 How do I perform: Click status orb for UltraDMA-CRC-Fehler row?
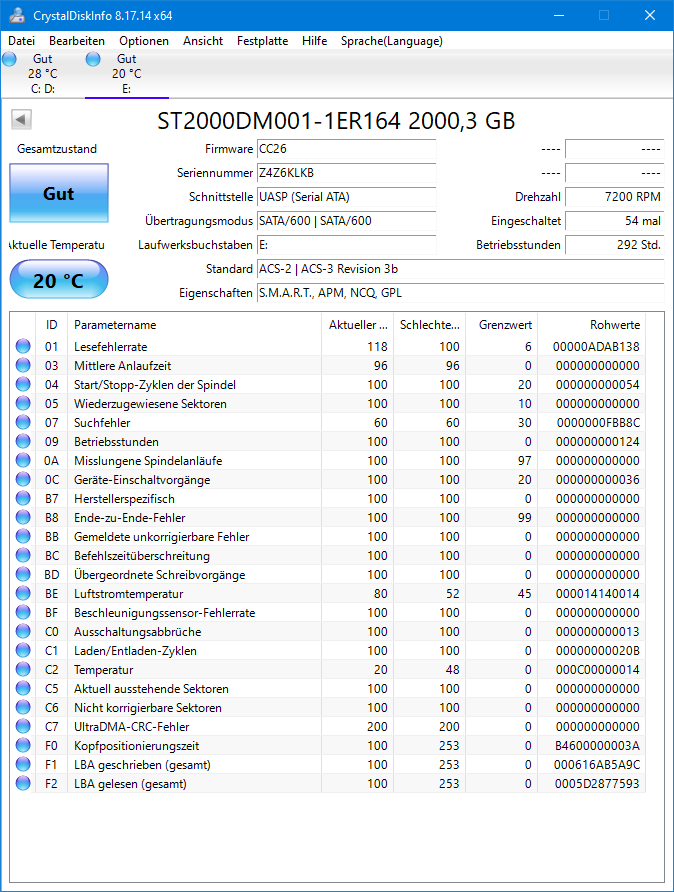click(x=23, y=726)
